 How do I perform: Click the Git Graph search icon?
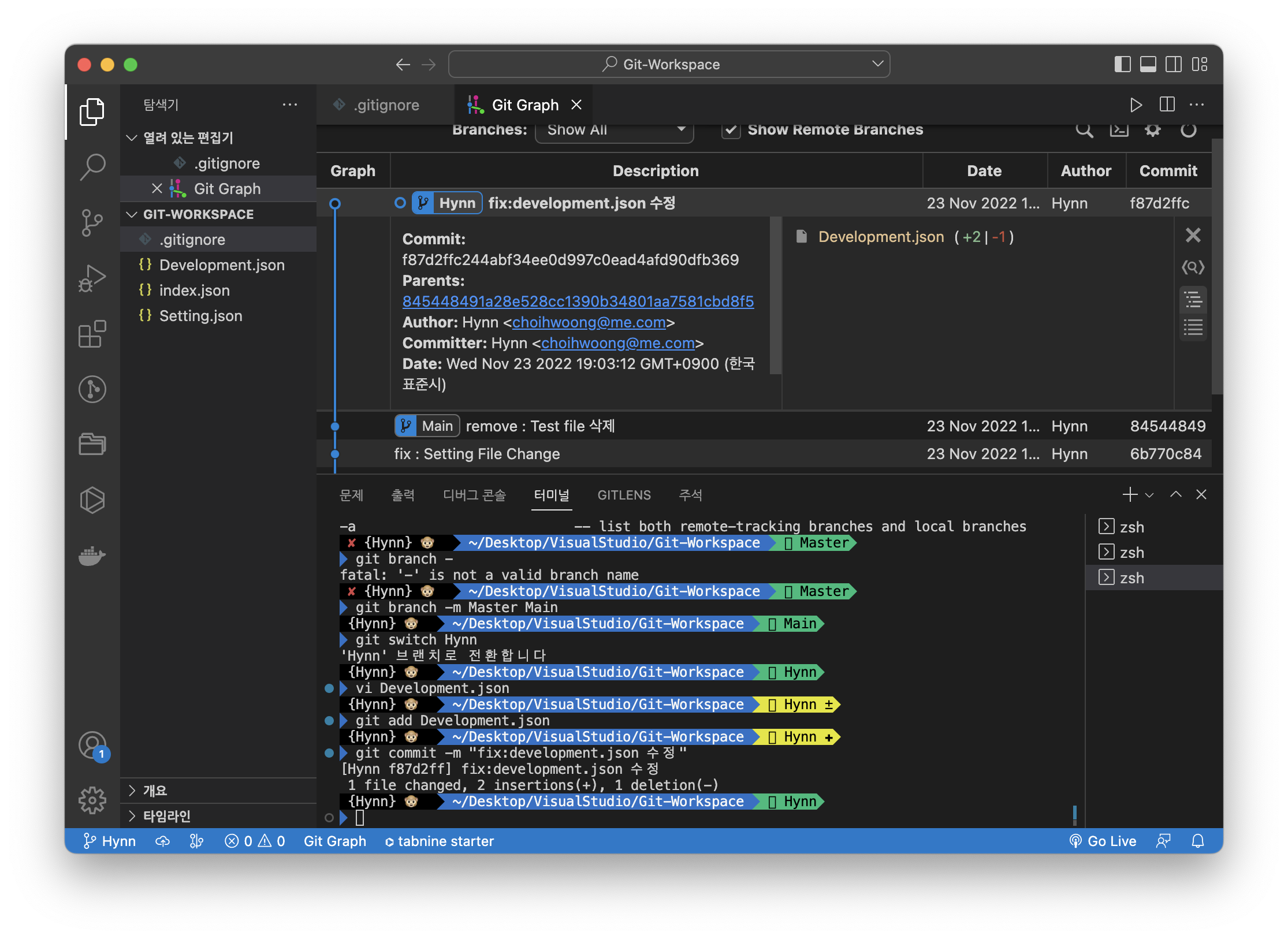[x=1084, y=131]
